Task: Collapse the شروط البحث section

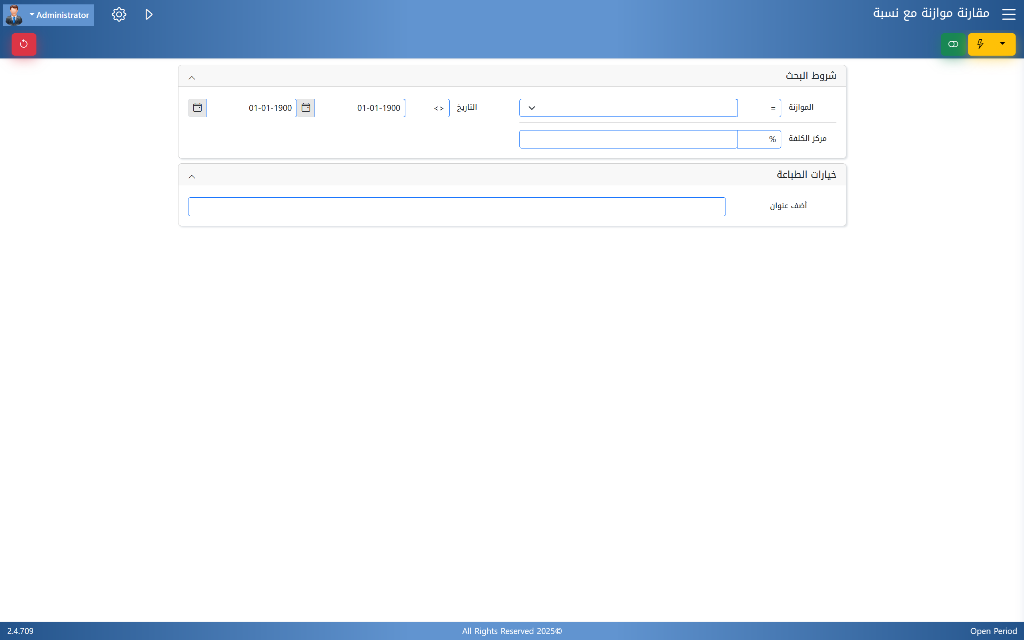Action: click(192, 77)
